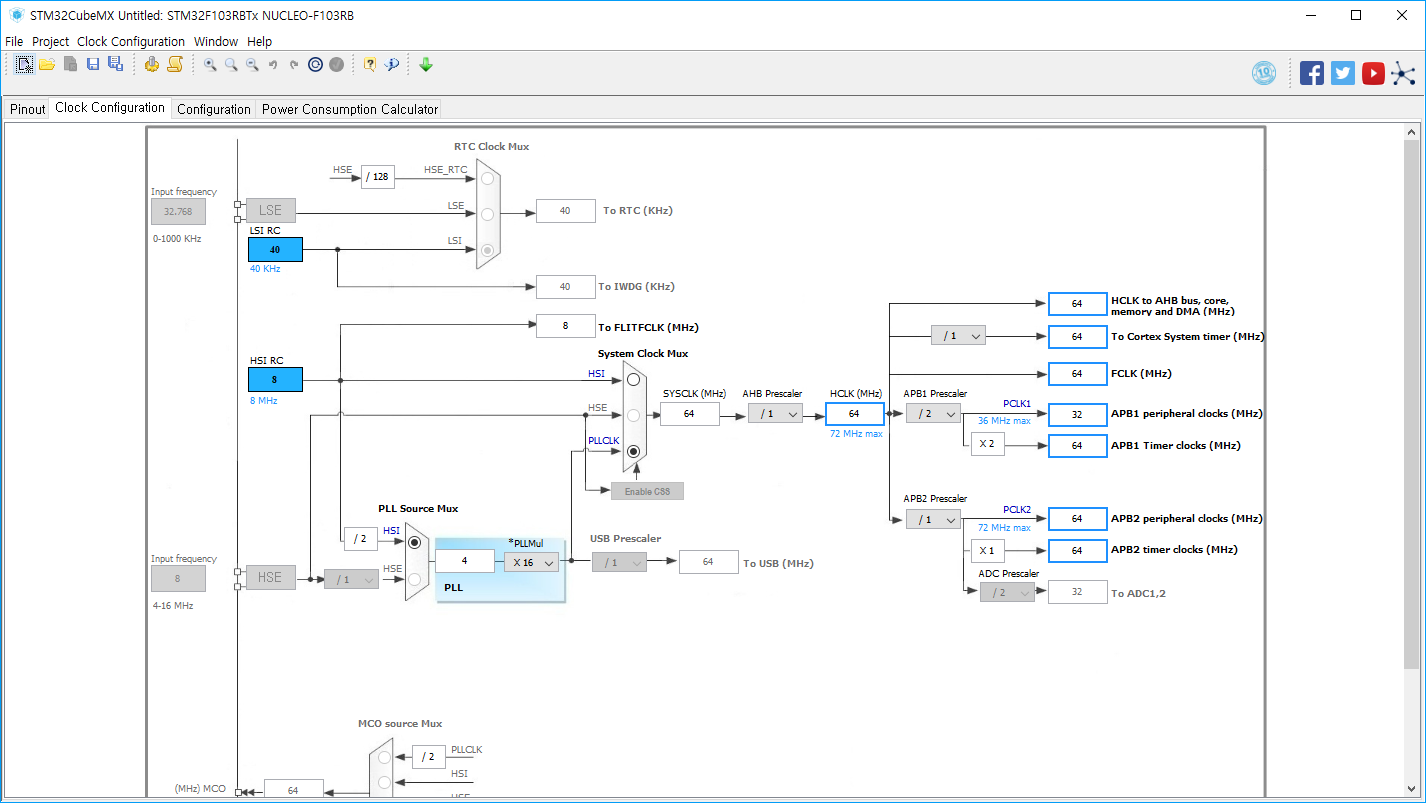The height and width of the screenshot is (803, 1426).
Task: Open the APB1 Prescaler /2 dropdown
Action: pos(933,413)
